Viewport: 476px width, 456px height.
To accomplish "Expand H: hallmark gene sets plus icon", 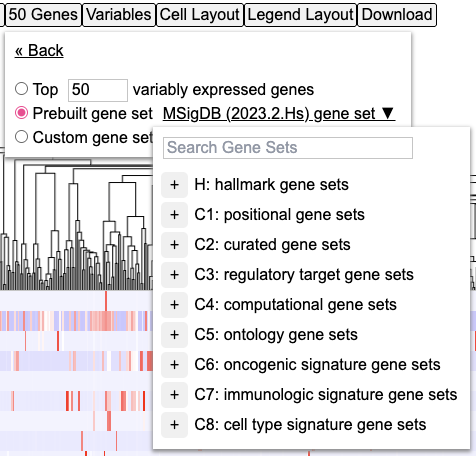I will click(x=174, y=185).
